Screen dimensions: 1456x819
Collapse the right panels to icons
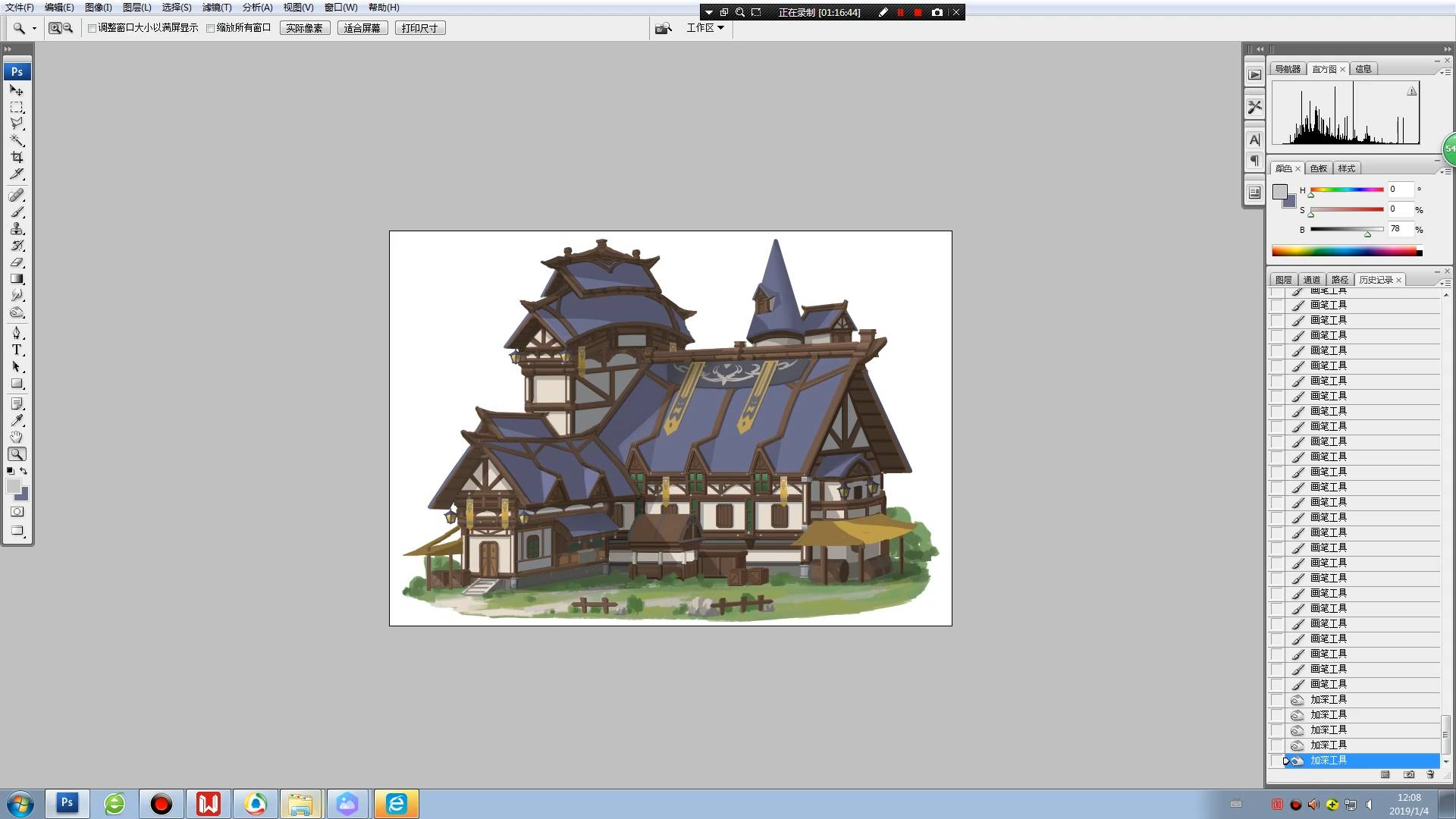coord(1447,49)
